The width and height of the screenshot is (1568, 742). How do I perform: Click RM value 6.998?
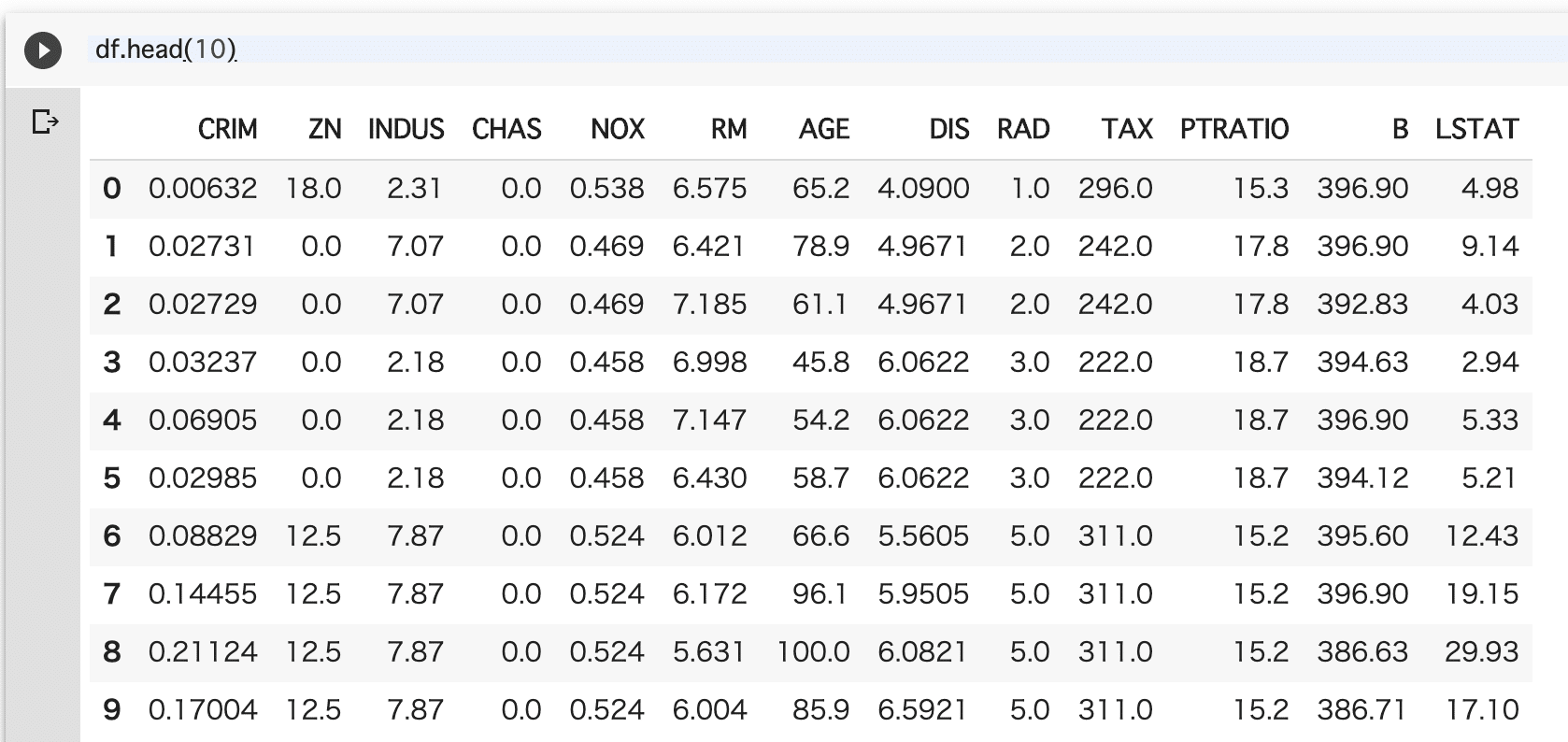(x=710, y=363)
